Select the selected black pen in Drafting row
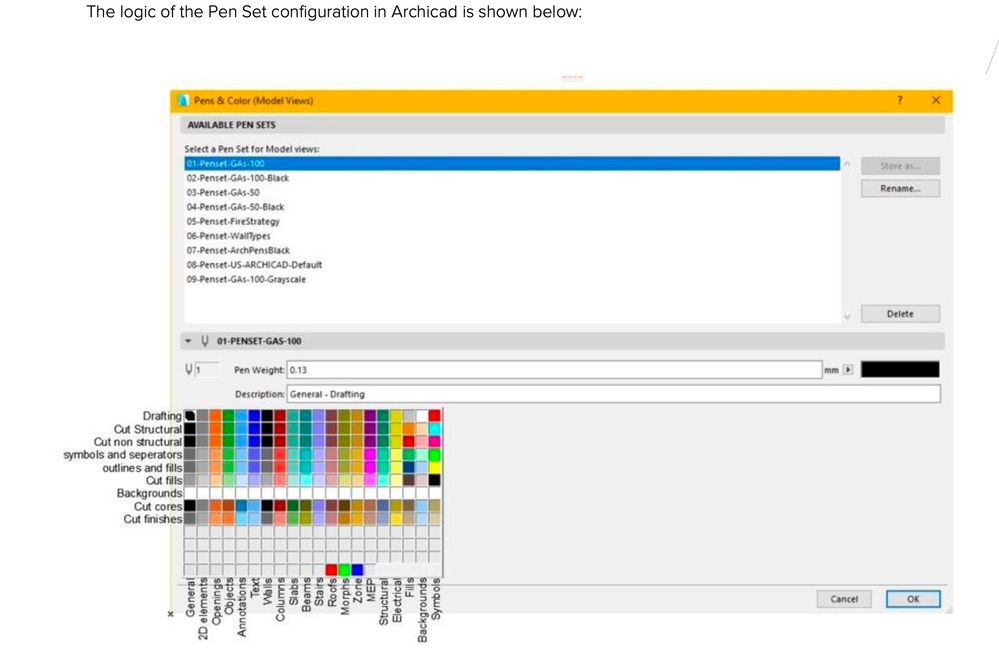Image resolution: width=999 pixels, height=661 pixels. 190,416
